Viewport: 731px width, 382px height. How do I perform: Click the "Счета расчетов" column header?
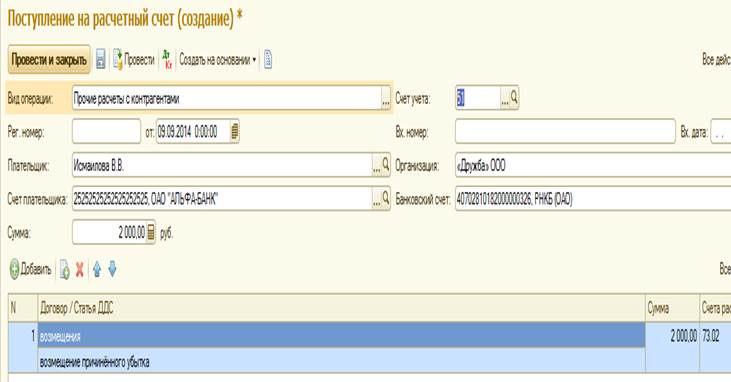(x=715, y=308)
